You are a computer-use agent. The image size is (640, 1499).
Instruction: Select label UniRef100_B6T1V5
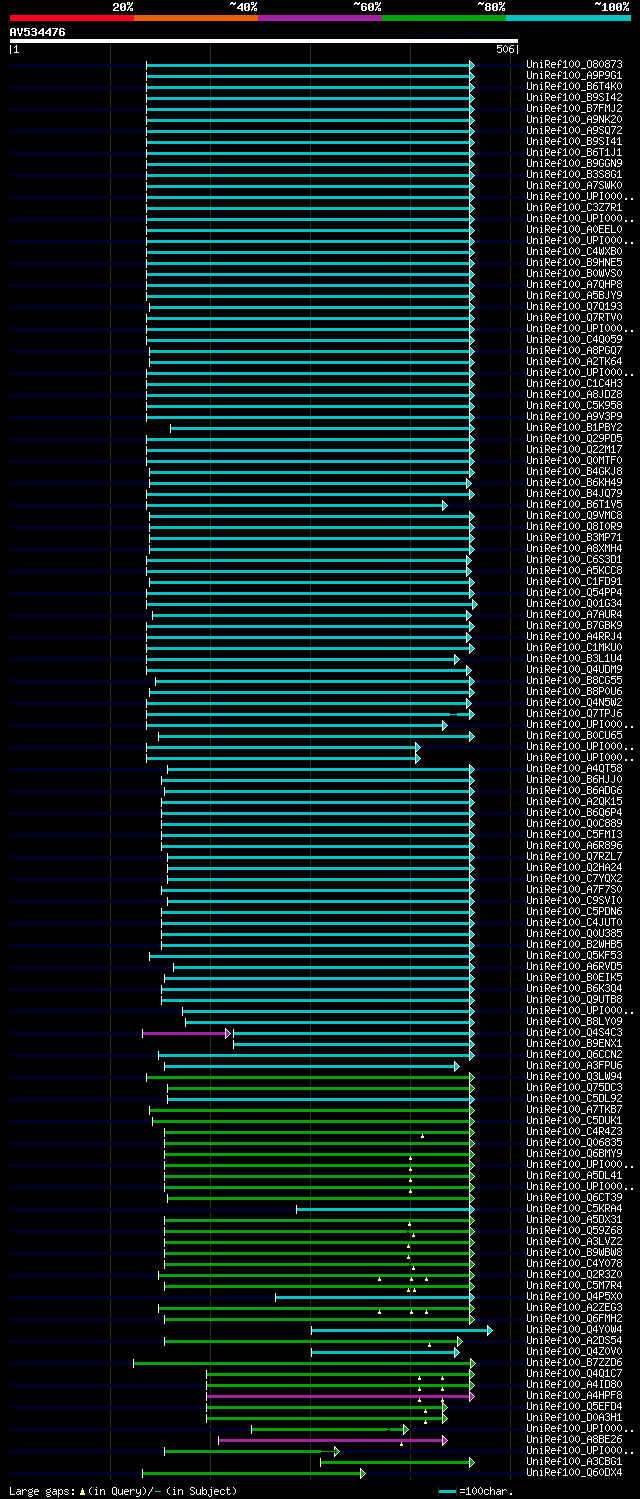[574, 505]
